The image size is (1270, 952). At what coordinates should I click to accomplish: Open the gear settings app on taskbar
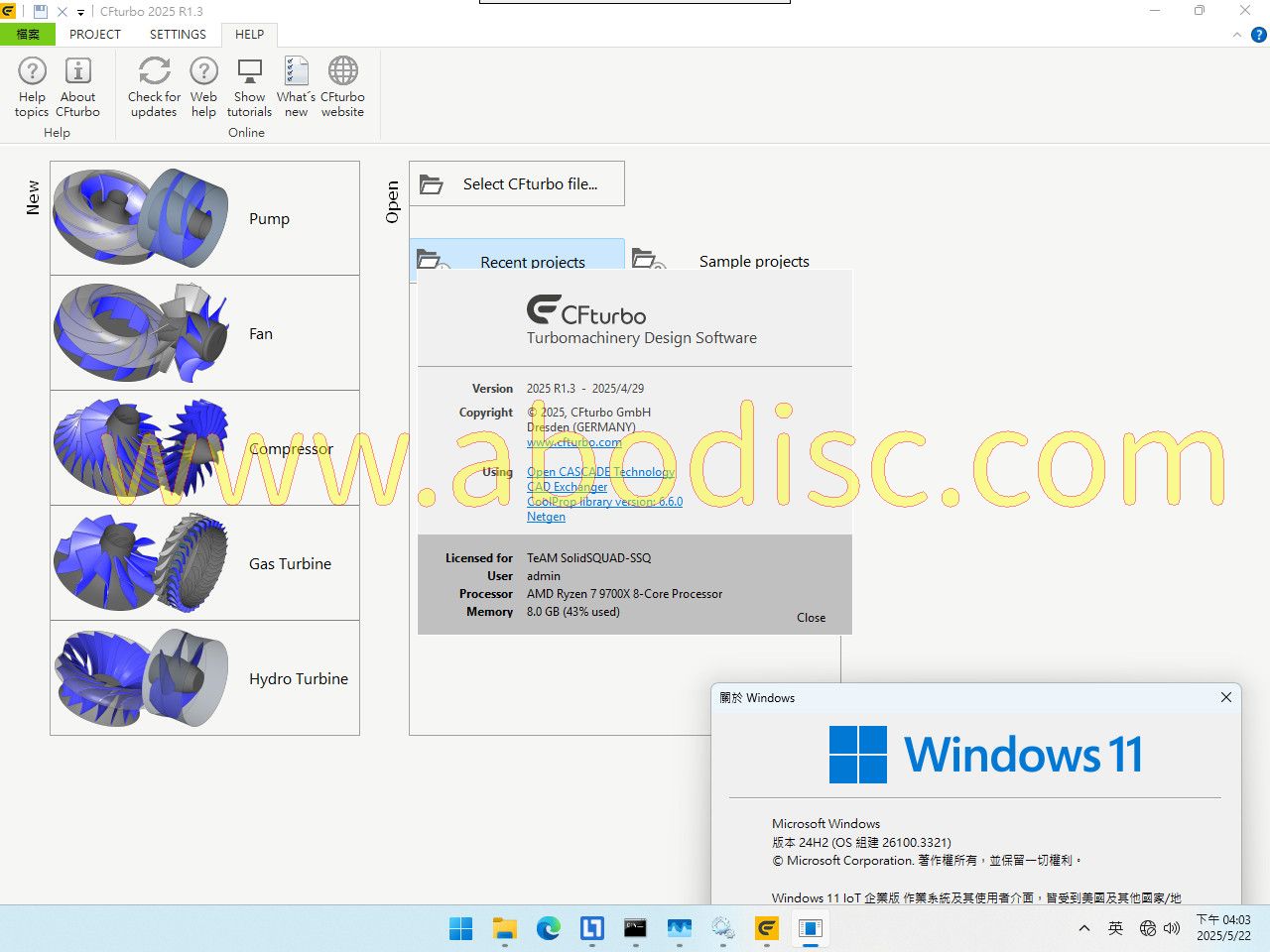[723, 928]
